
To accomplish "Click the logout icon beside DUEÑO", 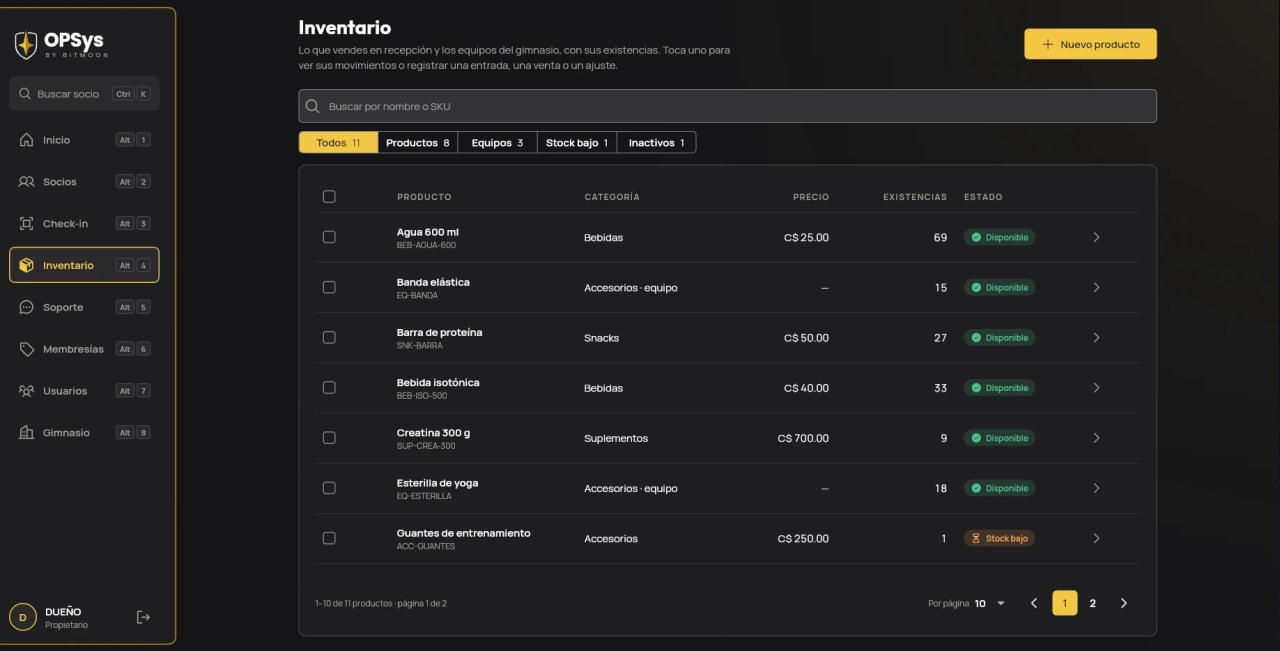I will pos(143,617).
